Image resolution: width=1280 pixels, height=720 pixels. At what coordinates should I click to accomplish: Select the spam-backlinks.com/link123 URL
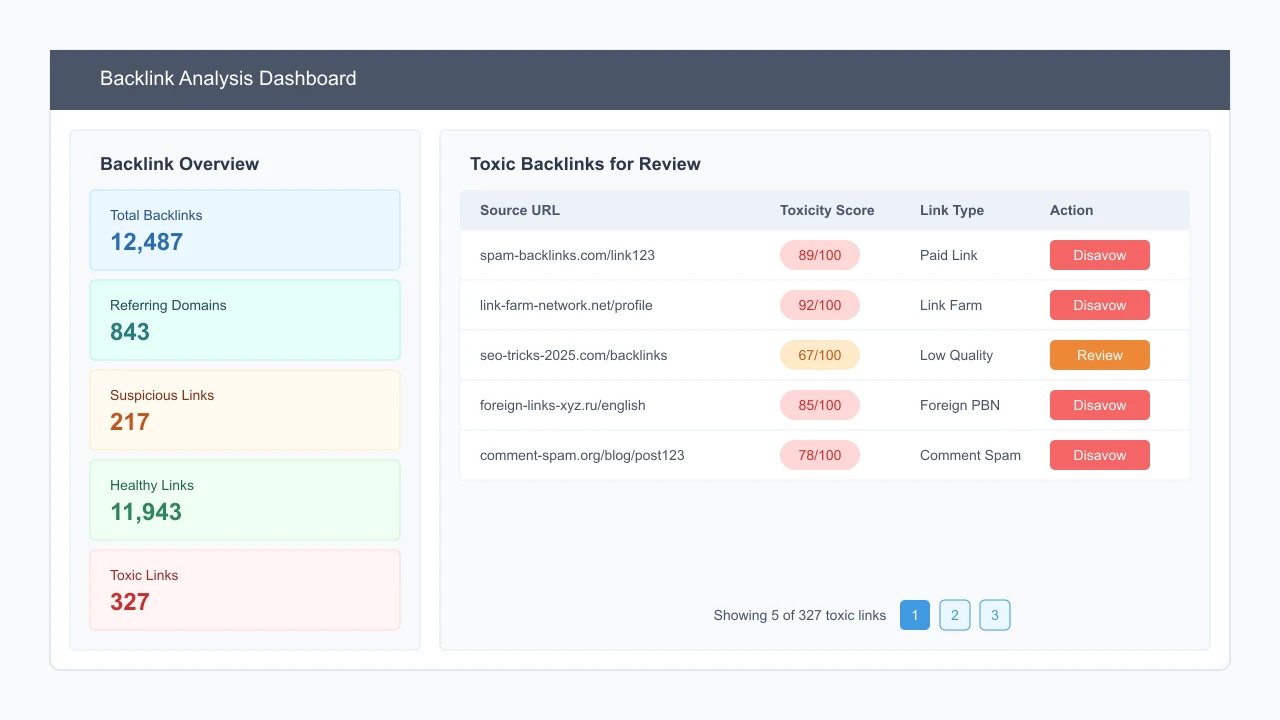567,255
